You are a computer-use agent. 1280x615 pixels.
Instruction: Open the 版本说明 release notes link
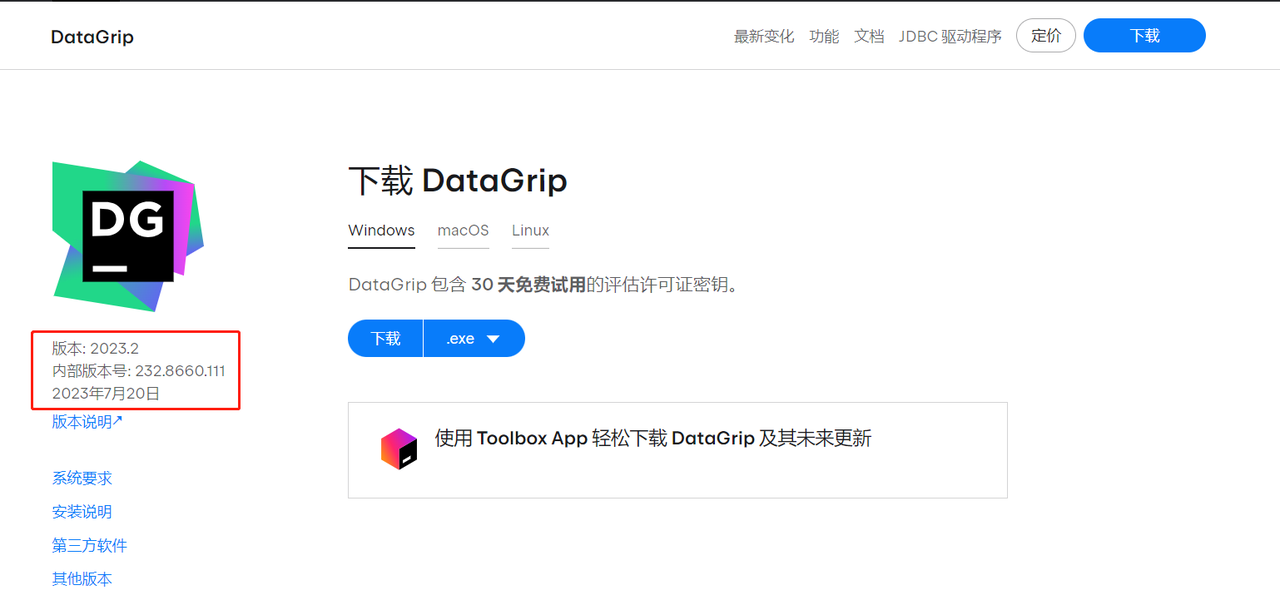click(x=87, y=422)
